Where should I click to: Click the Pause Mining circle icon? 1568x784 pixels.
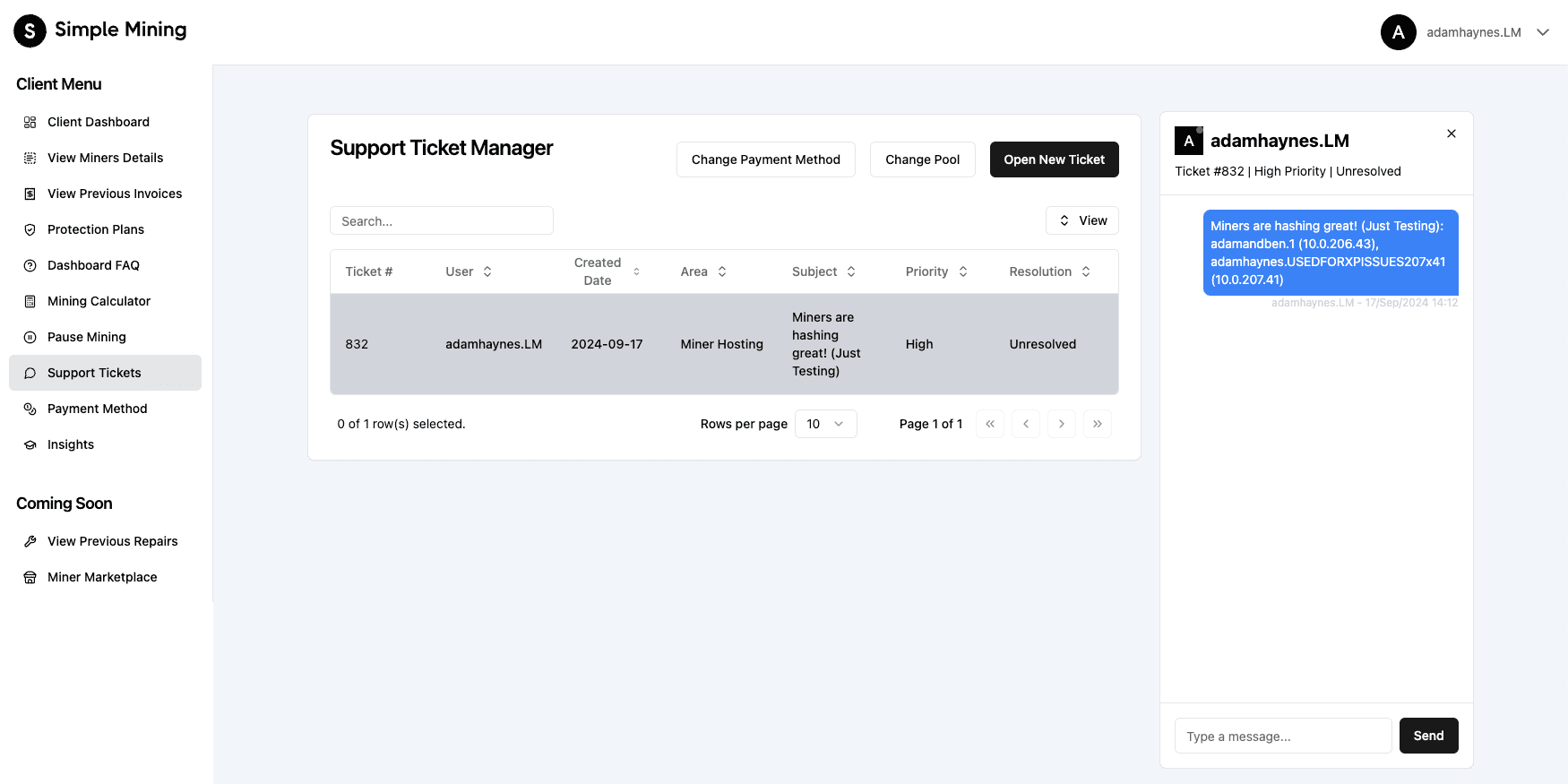[x=30, y=337]
